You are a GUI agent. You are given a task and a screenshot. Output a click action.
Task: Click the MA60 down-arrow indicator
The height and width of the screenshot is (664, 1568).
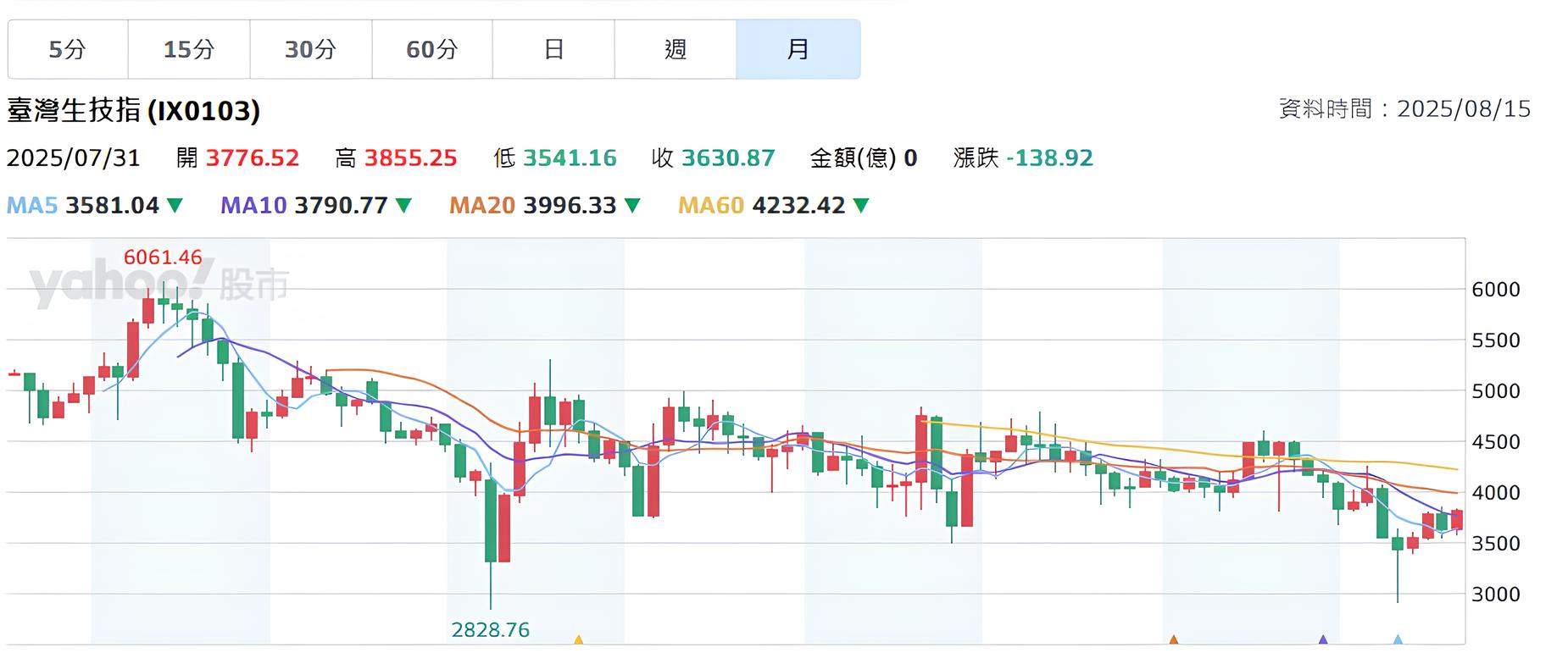tap(861, 205)
